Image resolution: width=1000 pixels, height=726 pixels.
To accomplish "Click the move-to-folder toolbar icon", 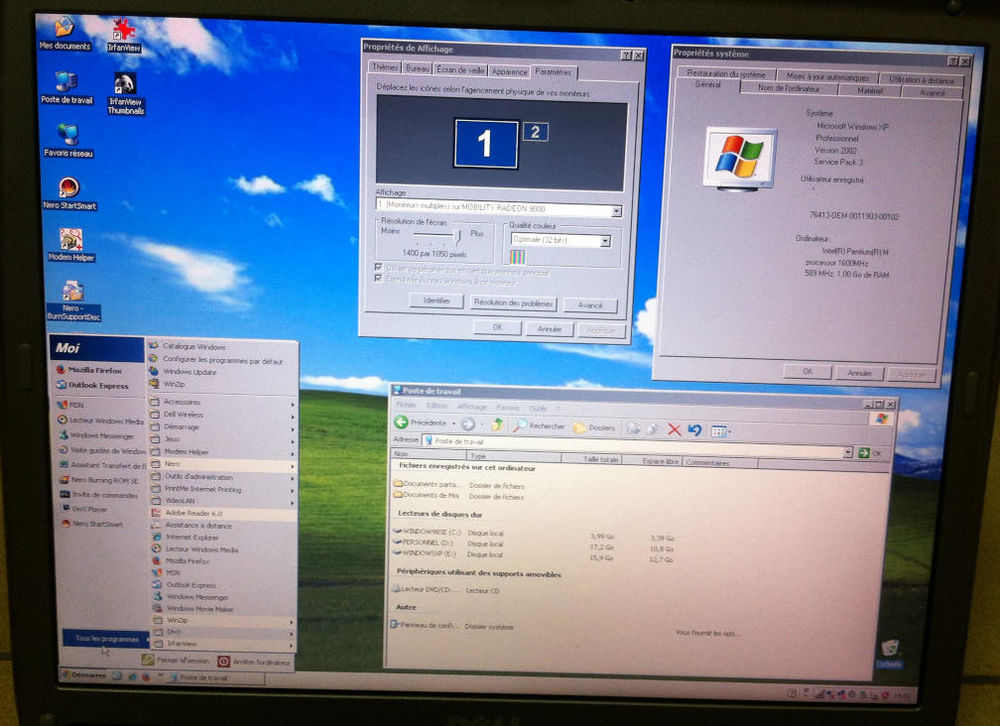I will pos(633,429).
